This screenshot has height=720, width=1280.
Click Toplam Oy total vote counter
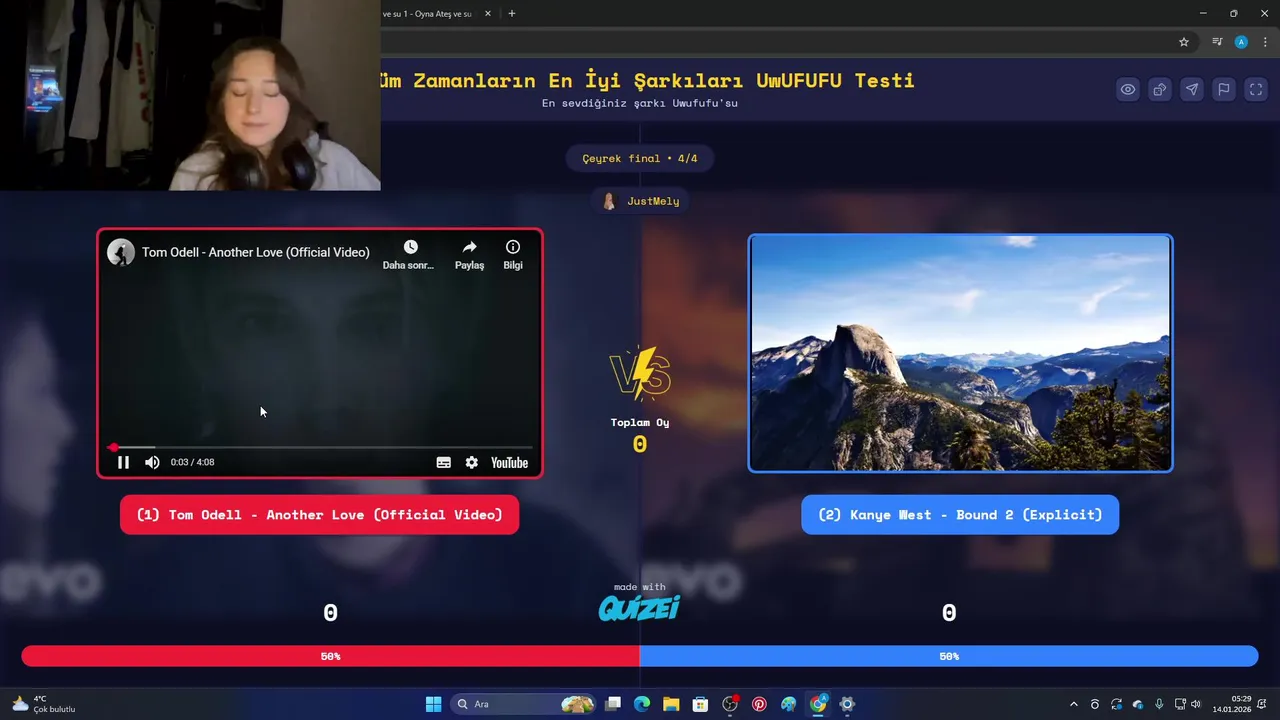pyautogui.click(x=640, y=435)
